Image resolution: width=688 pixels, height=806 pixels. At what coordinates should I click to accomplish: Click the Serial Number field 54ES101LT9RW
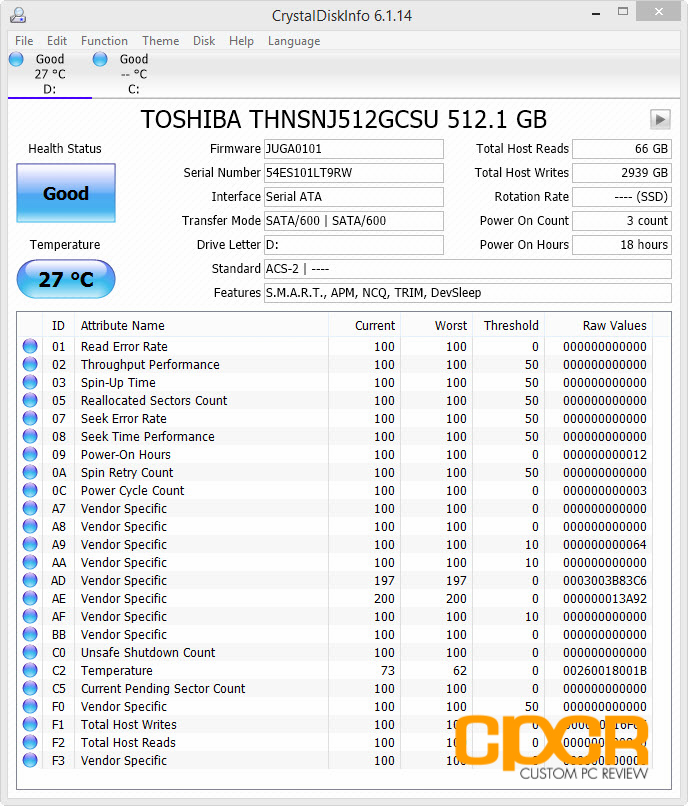tap(354, 173)
